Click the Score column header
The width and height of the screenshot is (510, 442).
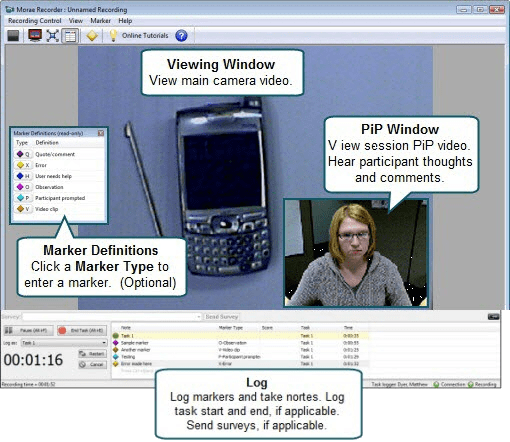click(267, 328)
